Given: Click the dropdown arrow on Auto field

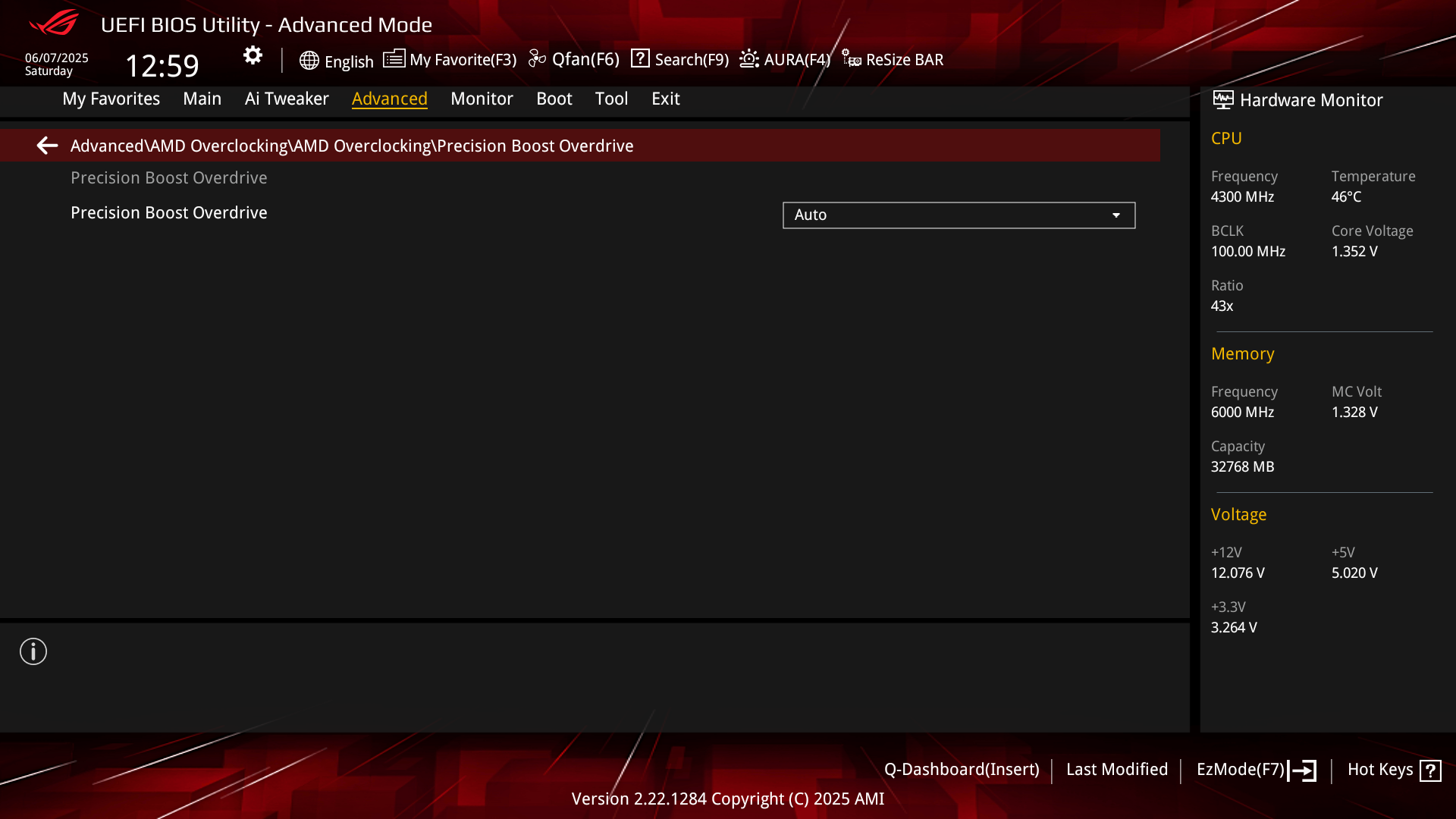Looking at the screenshot, I should point(1116,215).
